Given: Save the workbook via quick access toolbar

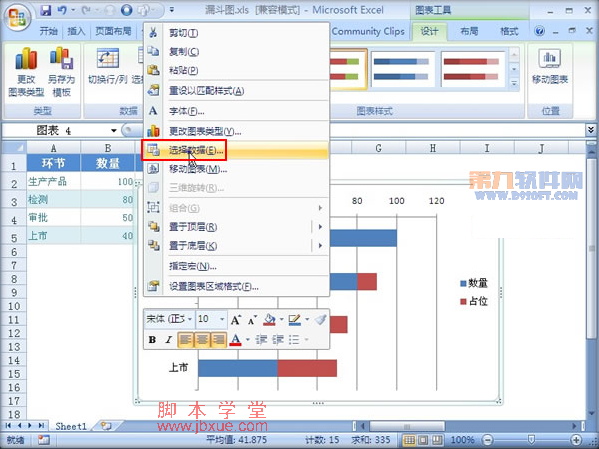Looking at the screenshot, I should 46,10.
